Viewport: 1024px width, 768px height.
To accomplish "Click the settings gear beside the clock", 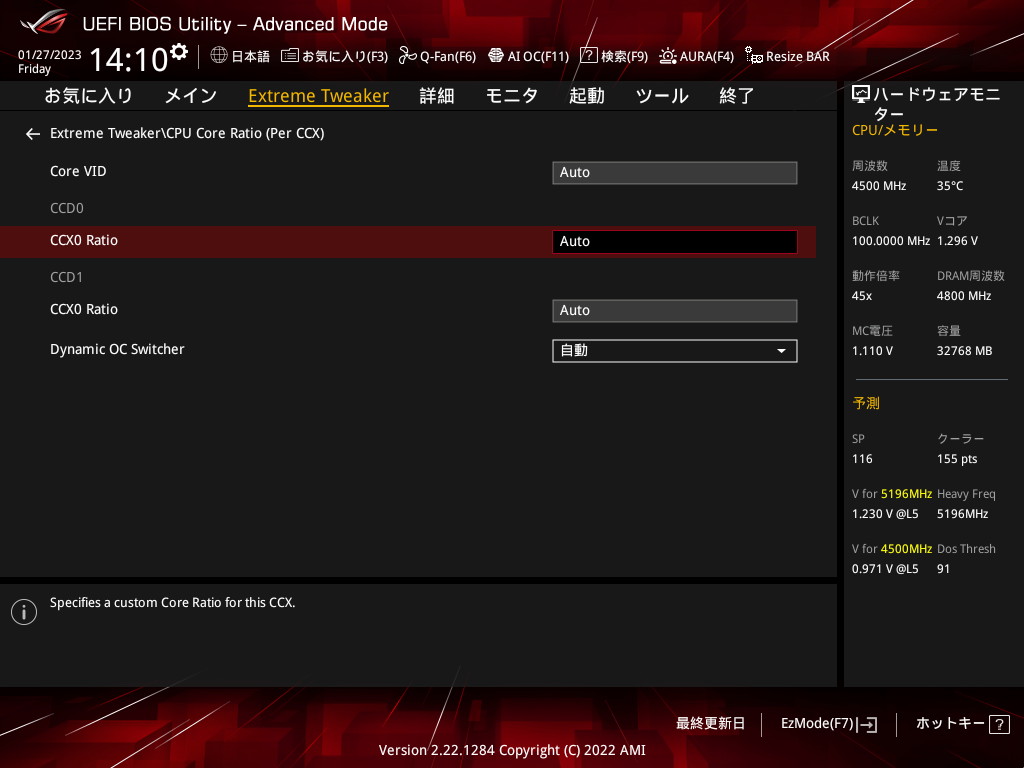I will [179, 52].
